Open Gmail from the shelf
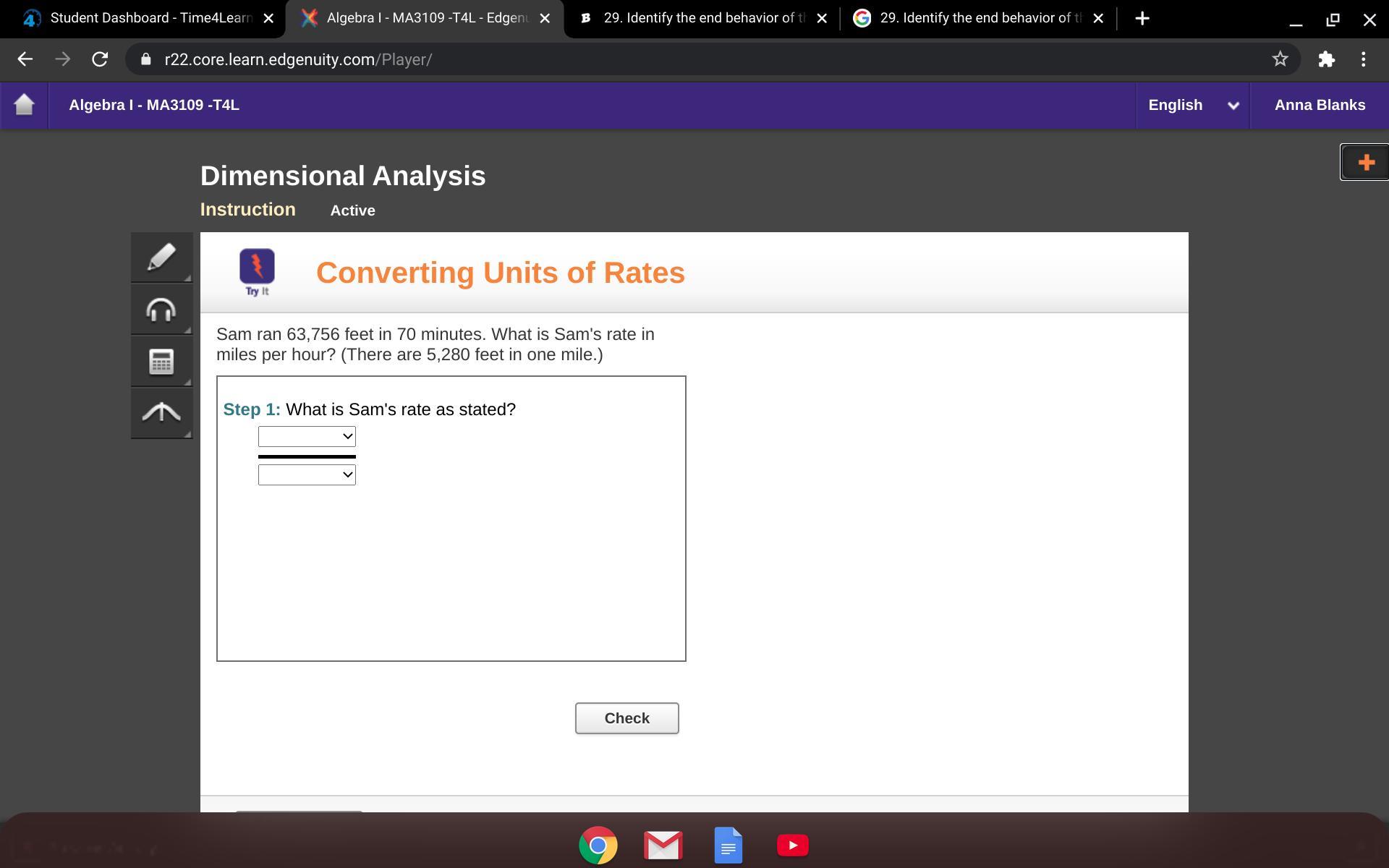The height and width of the screenshot is (868, 1389). tap(663, 845)
